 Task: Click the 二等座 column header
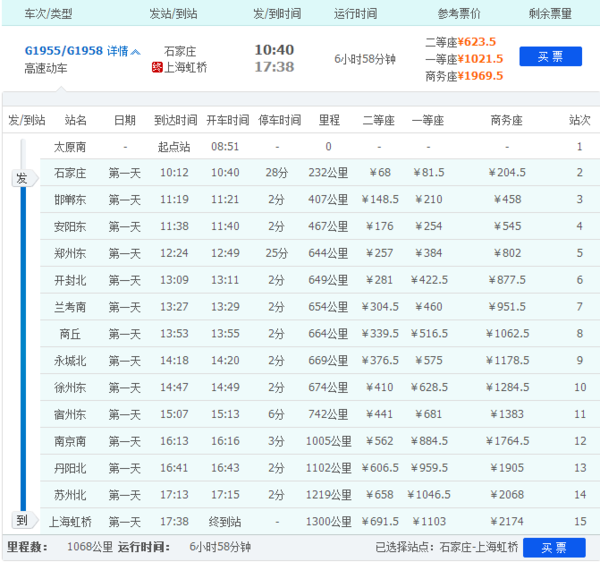[379, 120]
